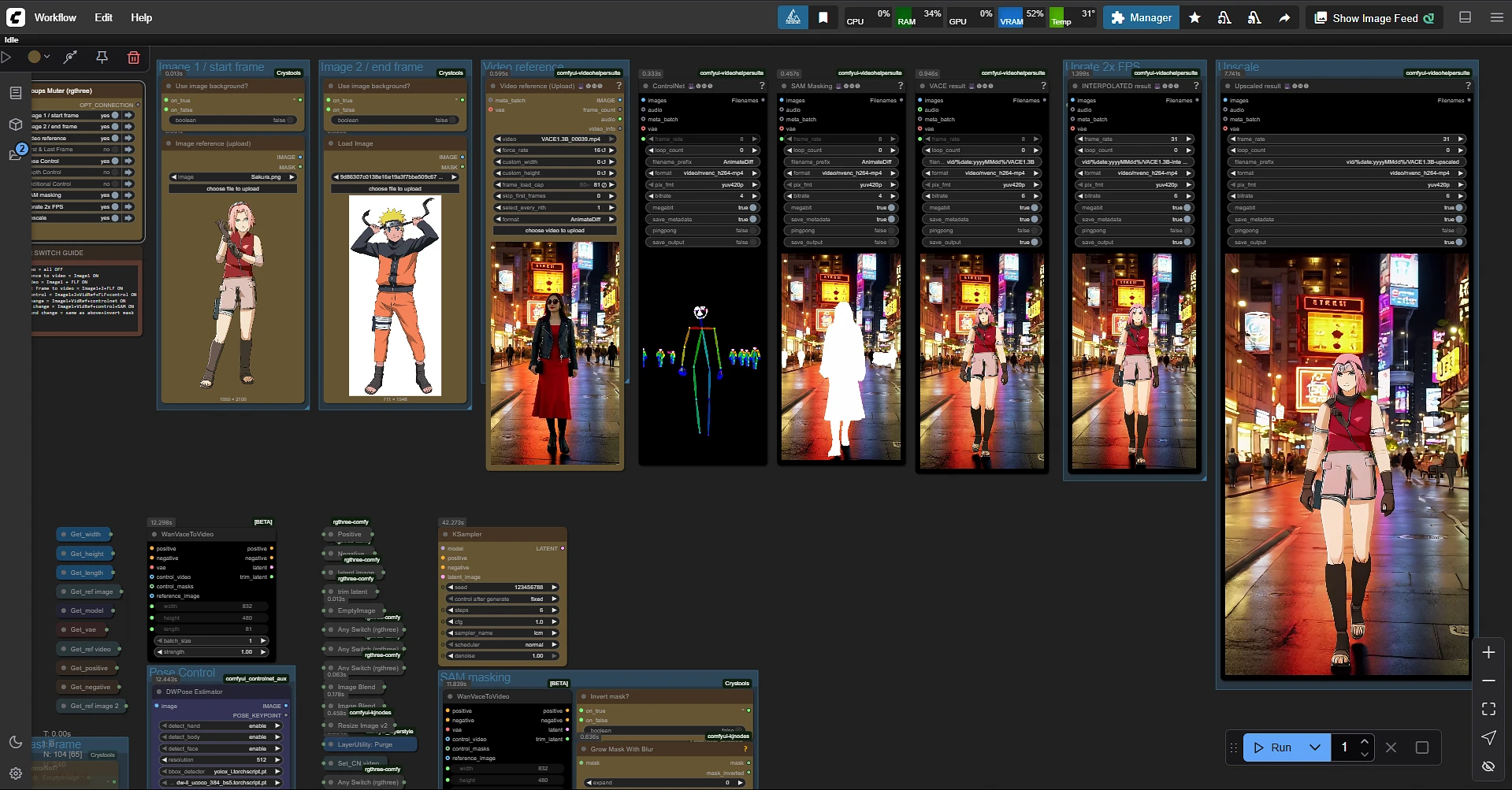The width and height of the screenshot is (1512, 790).
Task: Open sampler_name dropdown in KSampler
Action: pos(503,633)
